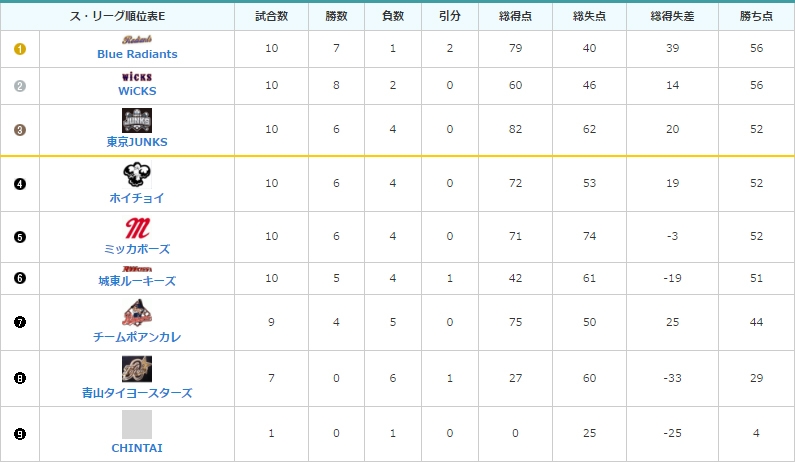The width and height of the screenshot is (795, 462).
Task: Open the 青山タイヨースターズ team link
Action: click(x=137, y=393)
